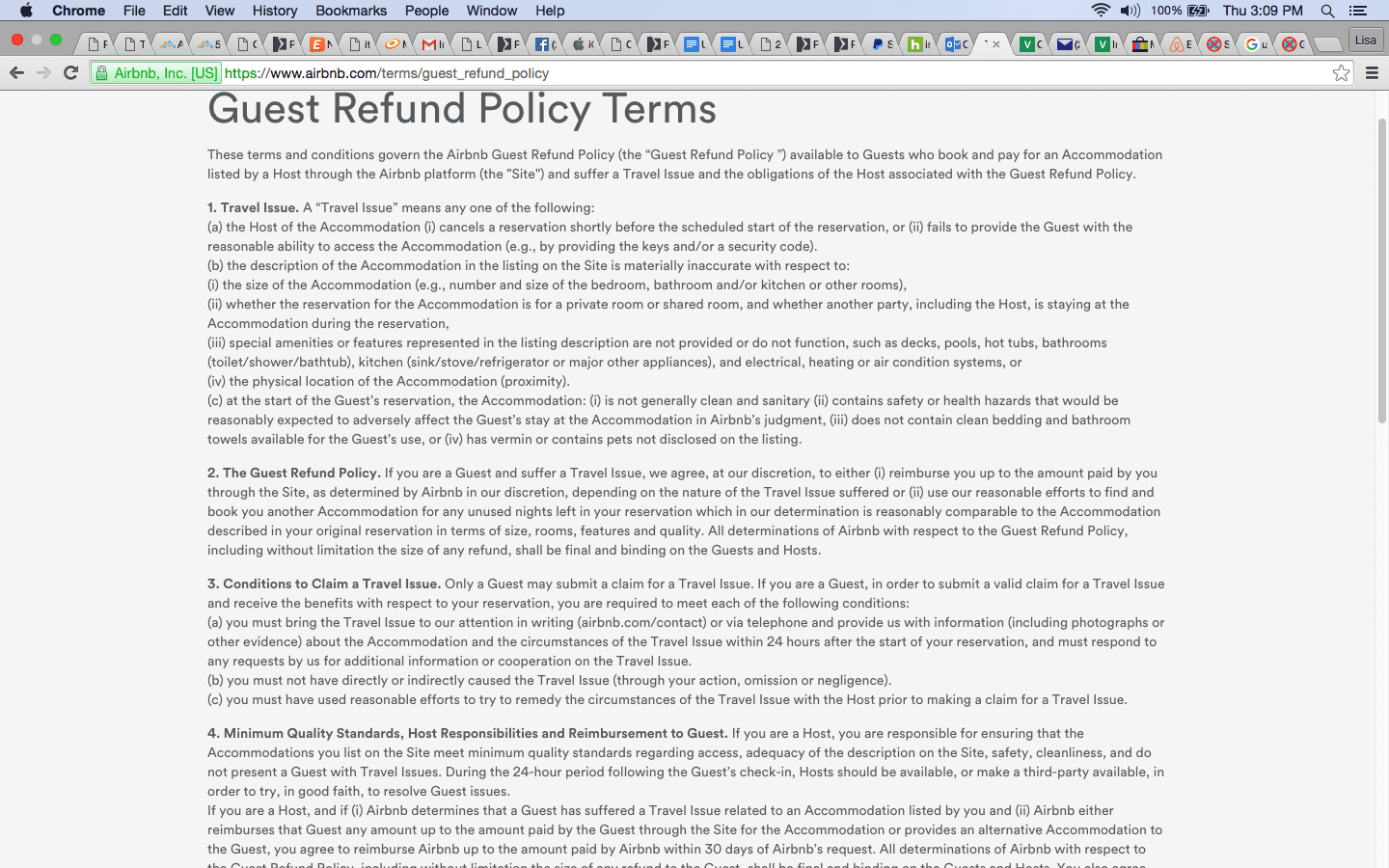Click '3. Conditions to Claim a Travel Issue.'
This screenshot has height=868, width=1389.
point(324,583)
